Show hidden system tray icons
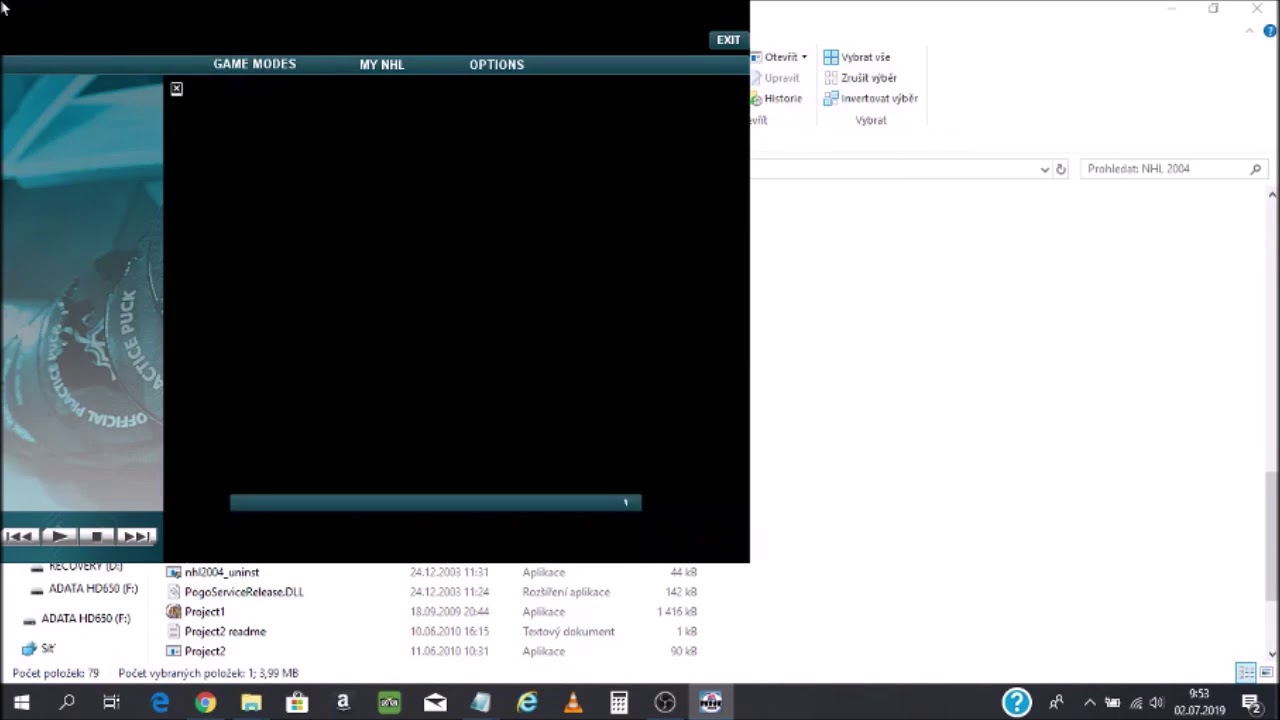The image size is (1280, 720). (x=1090, y=703)
